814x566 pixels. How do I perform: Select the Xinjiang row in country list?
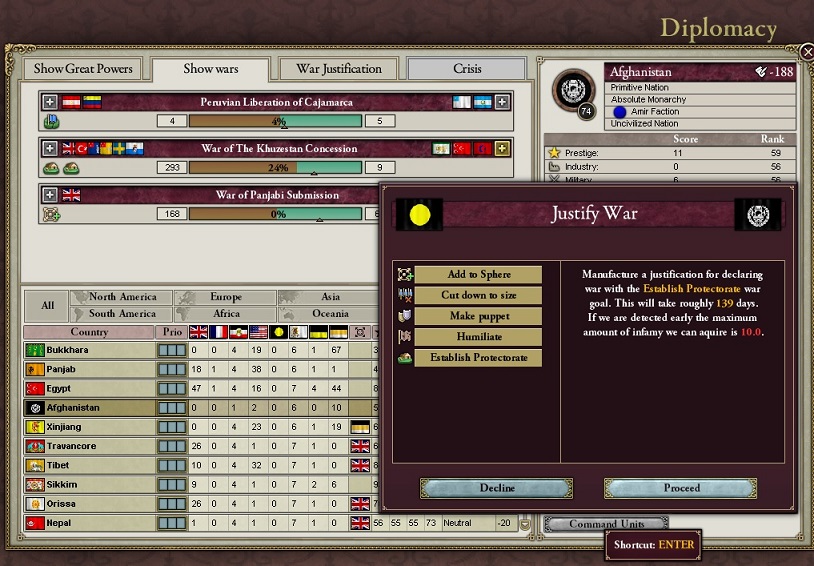(x=90, y=427)
